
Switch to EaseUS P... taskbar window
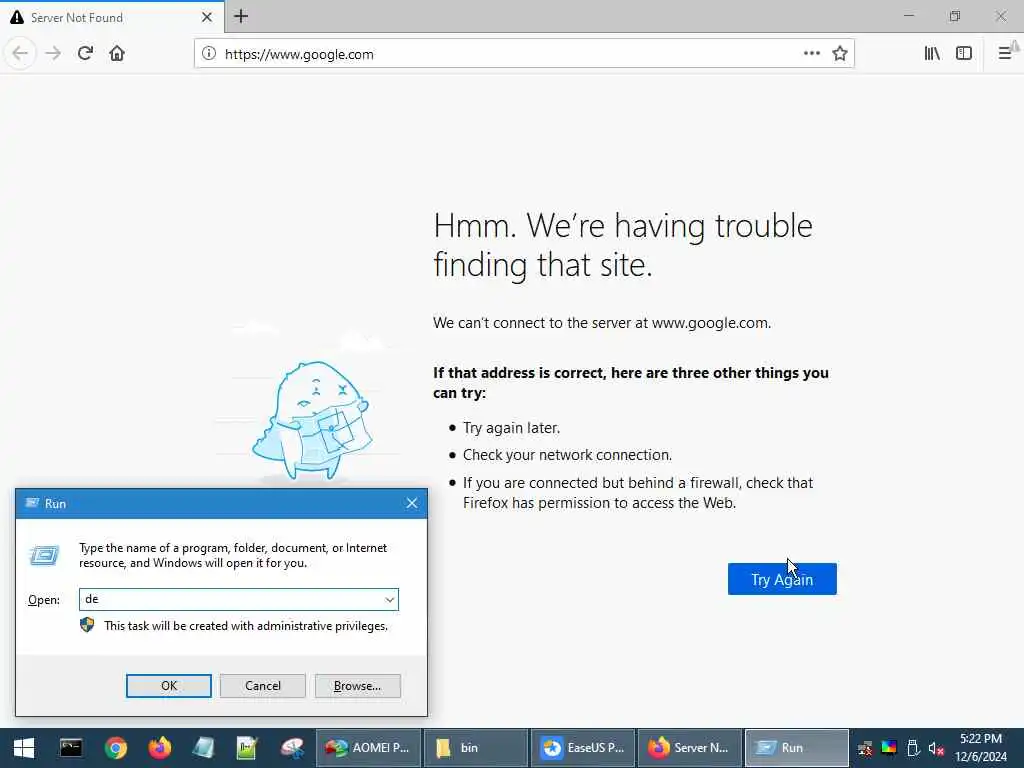(583, 748)
